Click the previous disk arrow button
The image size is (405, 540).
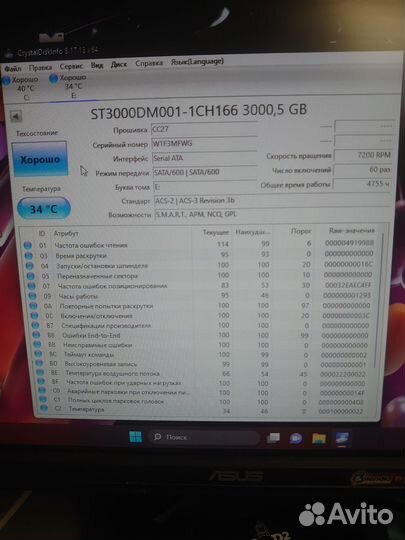pos(15,116)
